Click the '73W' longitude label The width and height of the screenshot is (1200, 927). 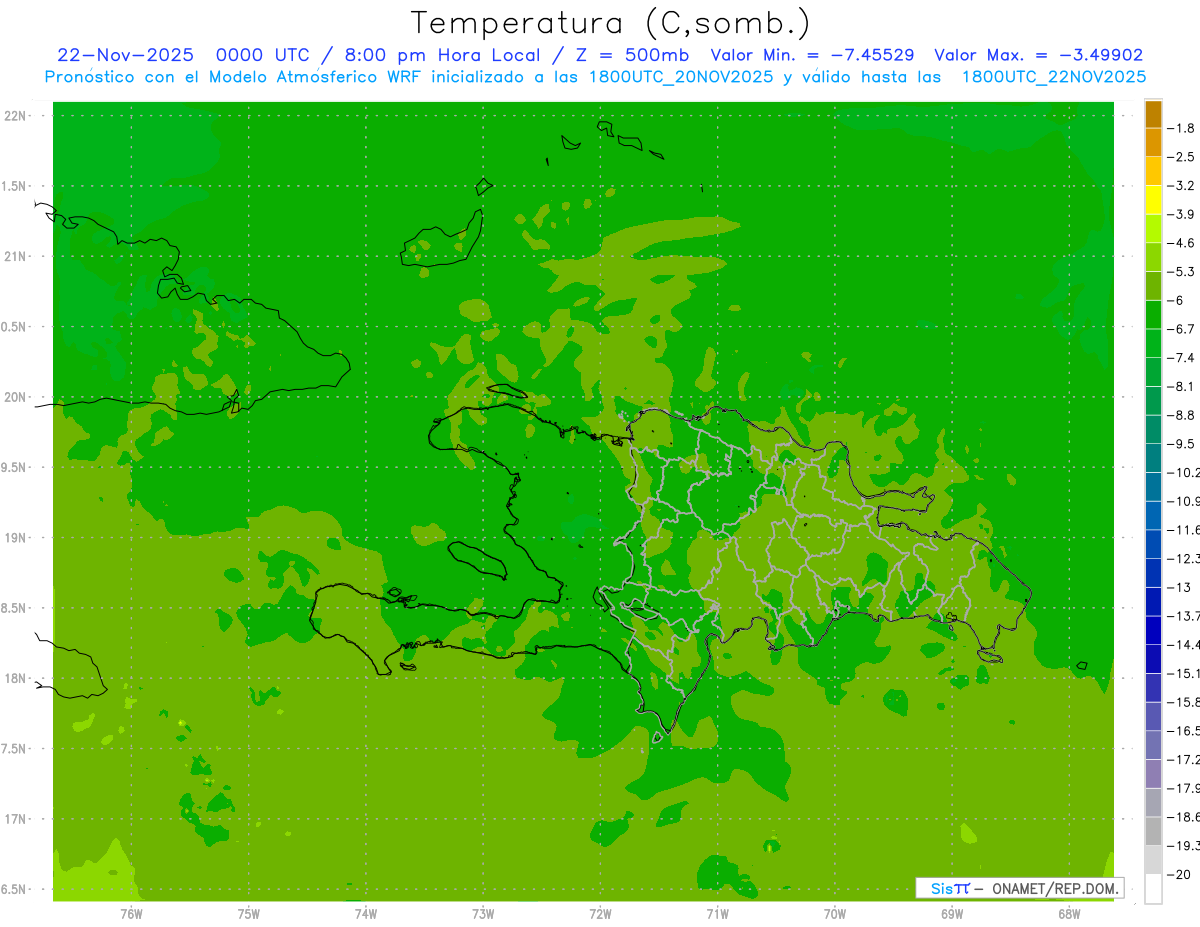[x=483, y=913]
